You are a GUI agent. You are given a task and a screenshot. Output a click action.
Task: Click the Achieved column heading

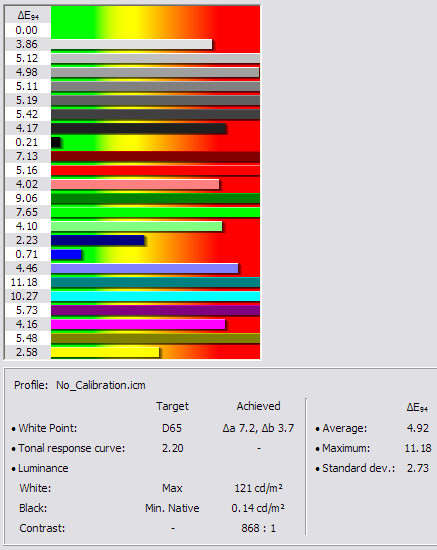click(x=258, y=406)
